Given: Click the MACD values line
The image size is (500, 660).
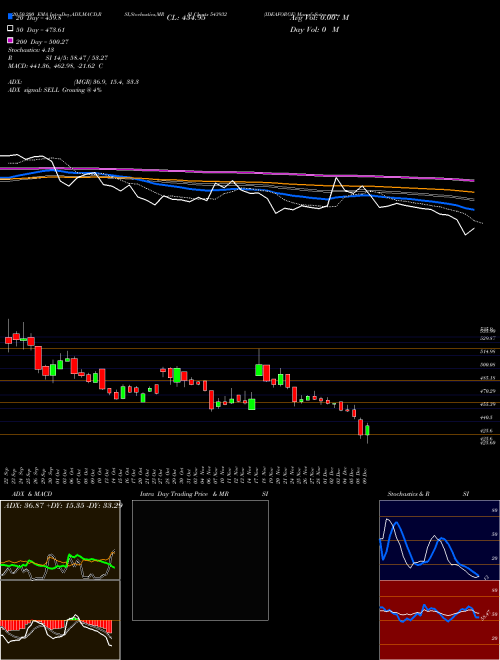Looking at the screenshot, I should point(56,66).
